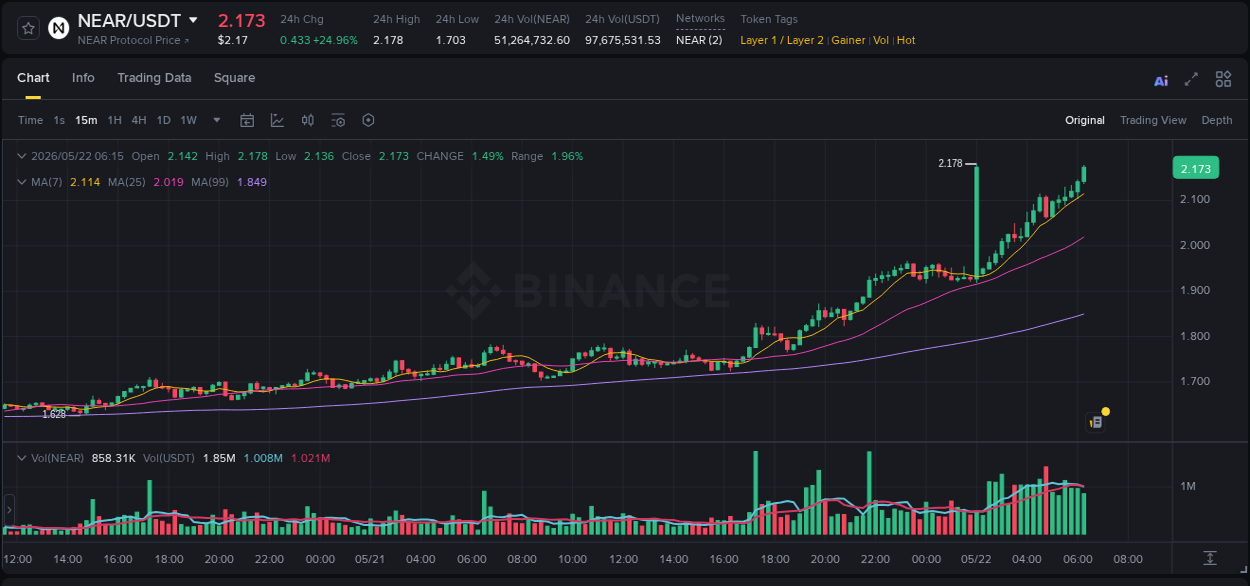Click the Hot token tag

coord(906,40)
